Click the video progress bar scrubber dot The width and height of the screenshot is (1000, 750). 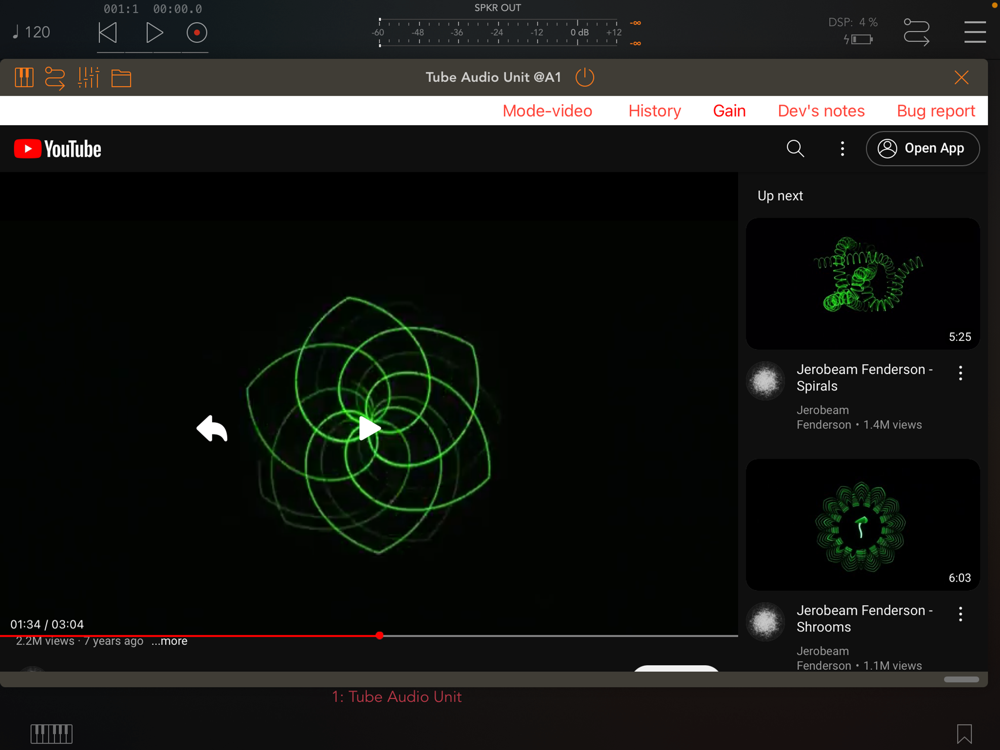pyautogui.click(x=379, y=635)
